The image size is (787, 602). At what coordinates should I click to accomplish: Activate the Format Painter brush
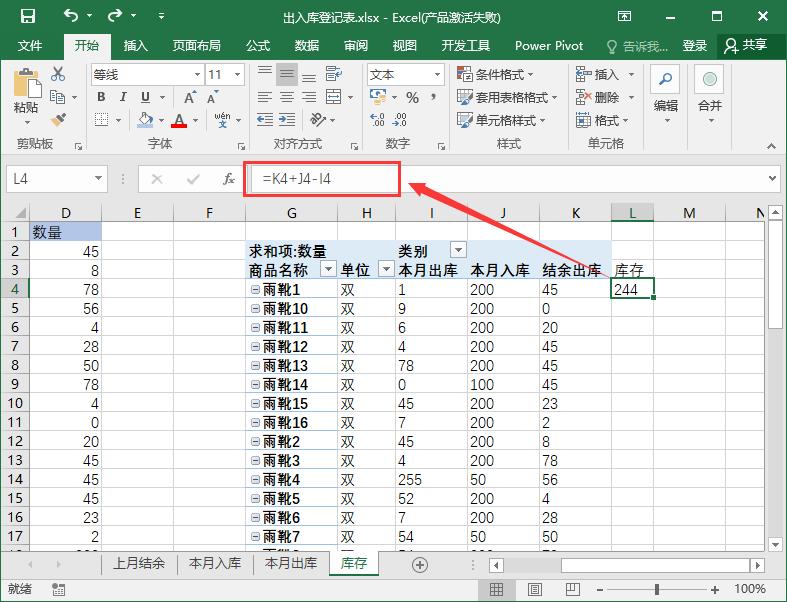pos(58,119)
